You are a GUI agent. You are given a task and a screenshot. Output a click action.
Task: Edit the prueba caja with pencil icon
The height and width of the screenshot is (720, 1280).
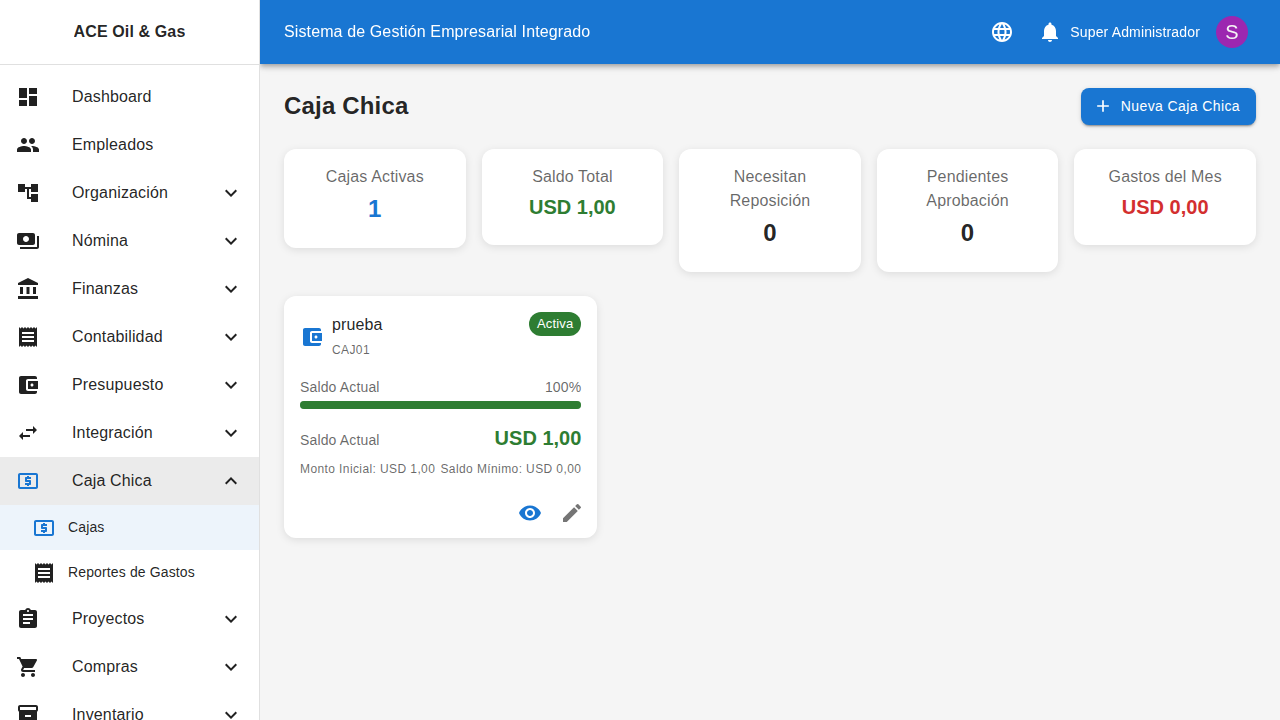coord(571,513)
